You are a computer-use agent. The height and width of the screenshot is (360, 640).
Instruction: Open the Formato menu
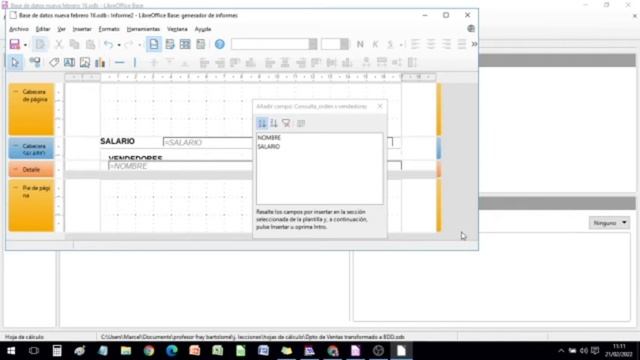[109, 29]
